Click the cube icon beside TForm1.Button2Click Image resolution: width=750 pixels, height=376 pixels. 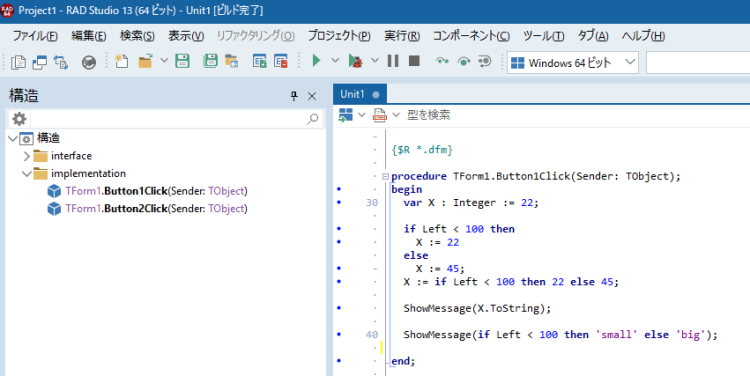(x=54, y=209)
